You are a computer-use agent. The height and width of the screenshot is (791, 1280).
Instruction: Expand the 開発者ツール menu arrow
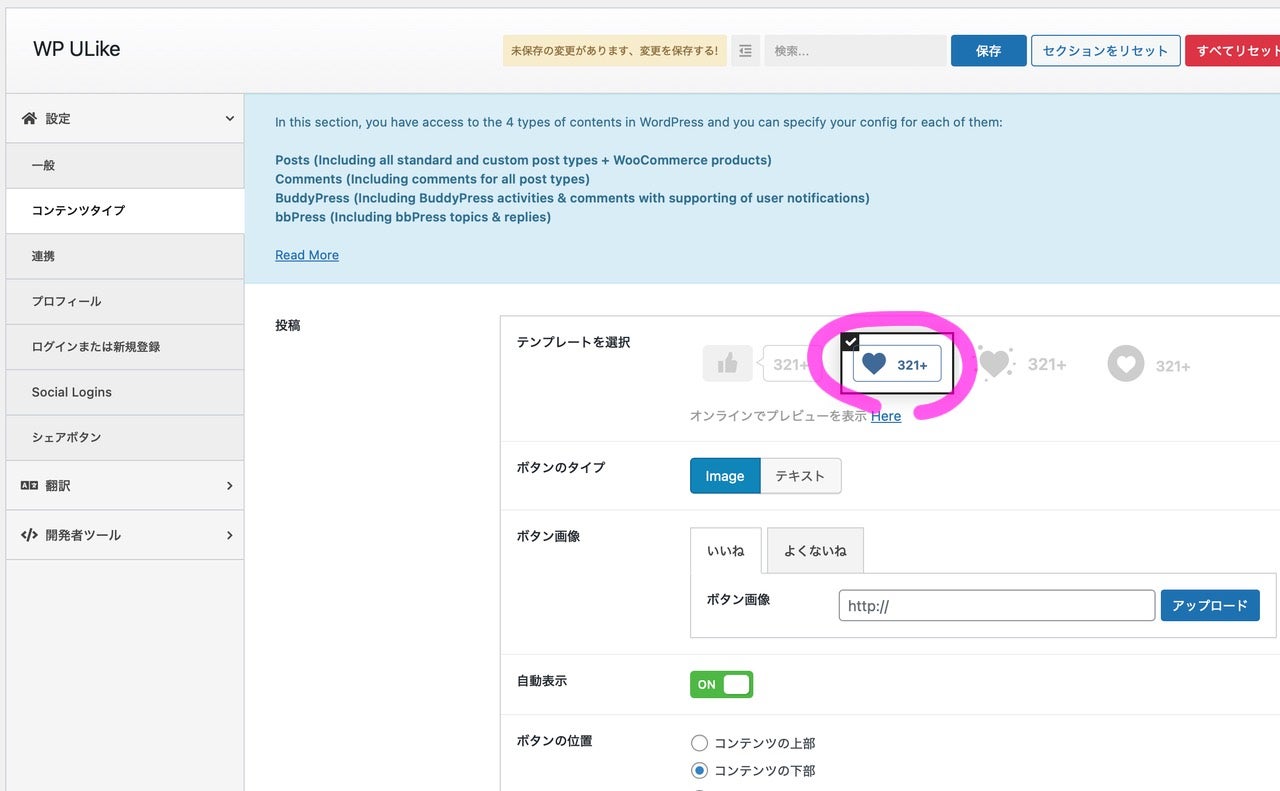(229, 535)
